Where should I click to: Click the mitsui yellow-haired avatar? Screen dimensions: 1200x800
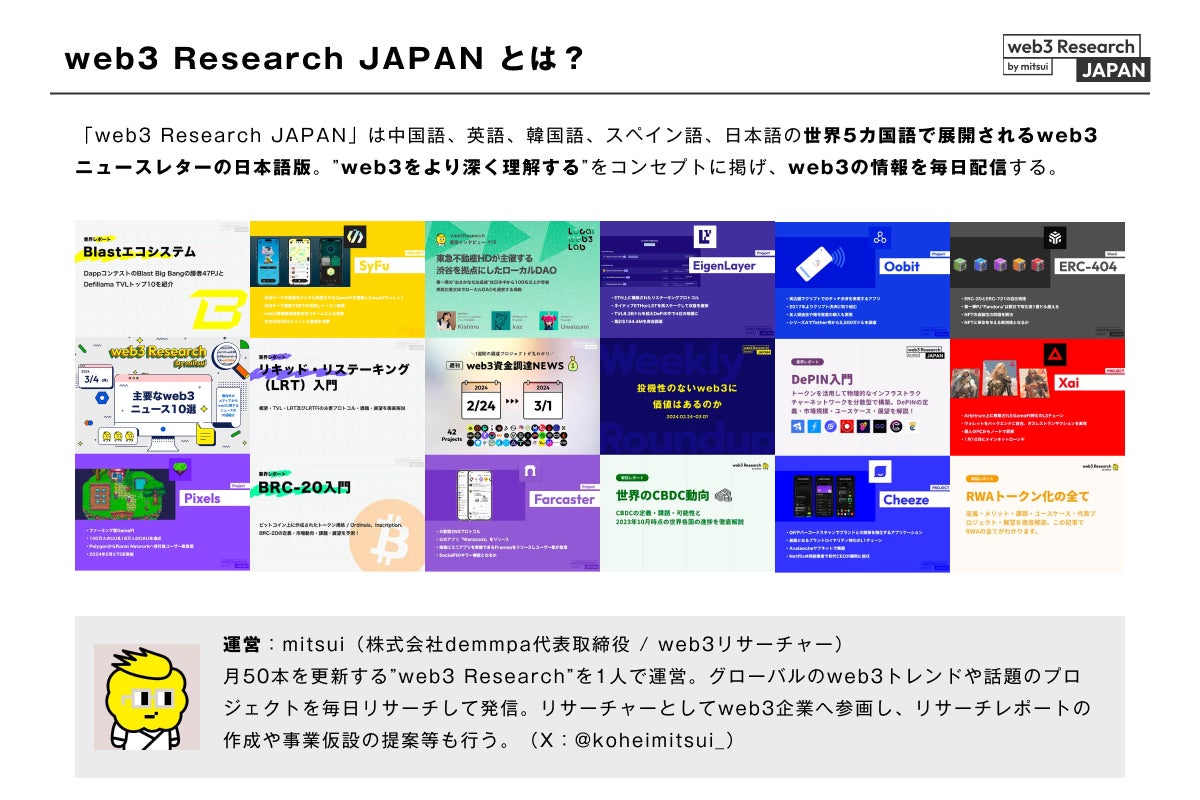147,697
